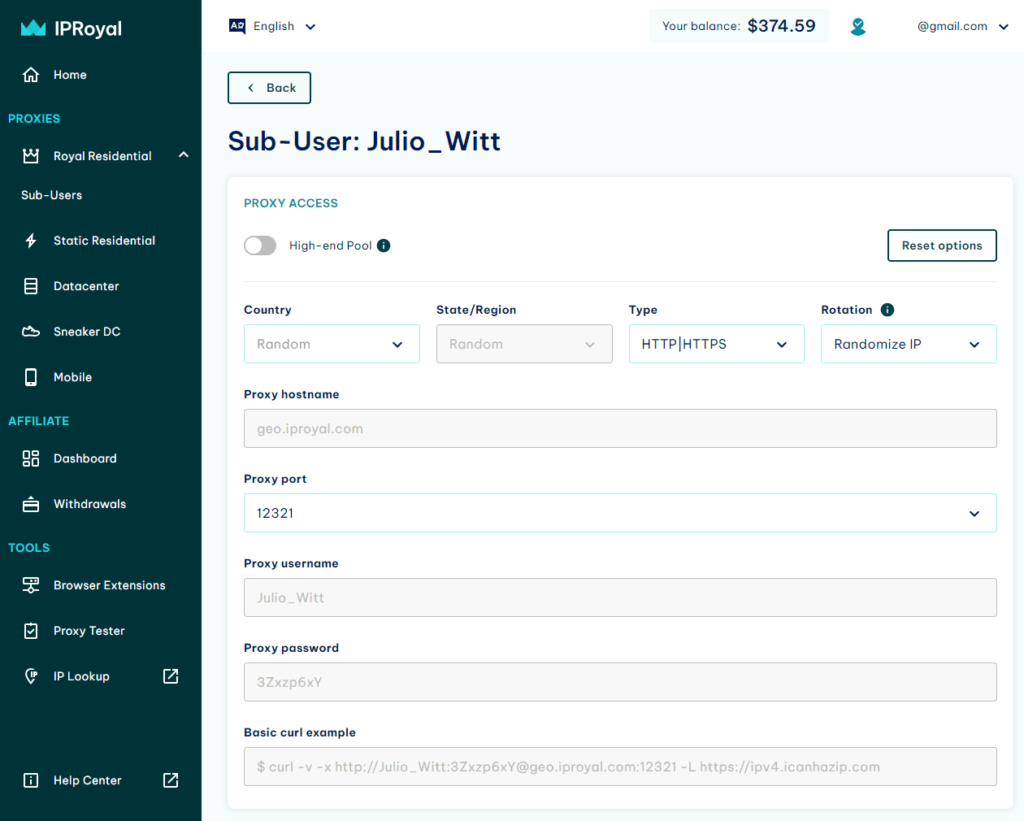This screenshot has width=1024, height=821.
Task: Click the Basic curl example field
Action: point(620,766)
